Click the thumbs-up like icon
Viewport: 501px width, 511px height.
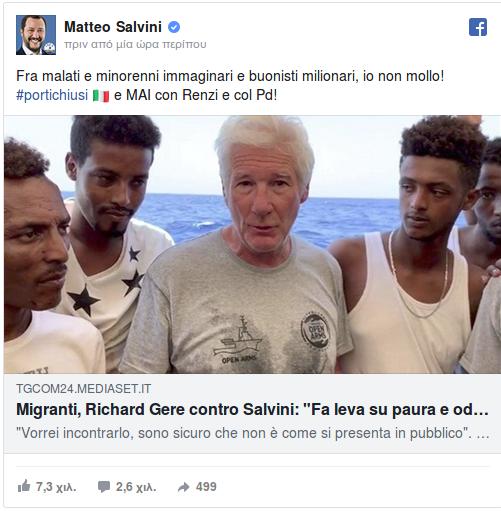click(24, 486)
